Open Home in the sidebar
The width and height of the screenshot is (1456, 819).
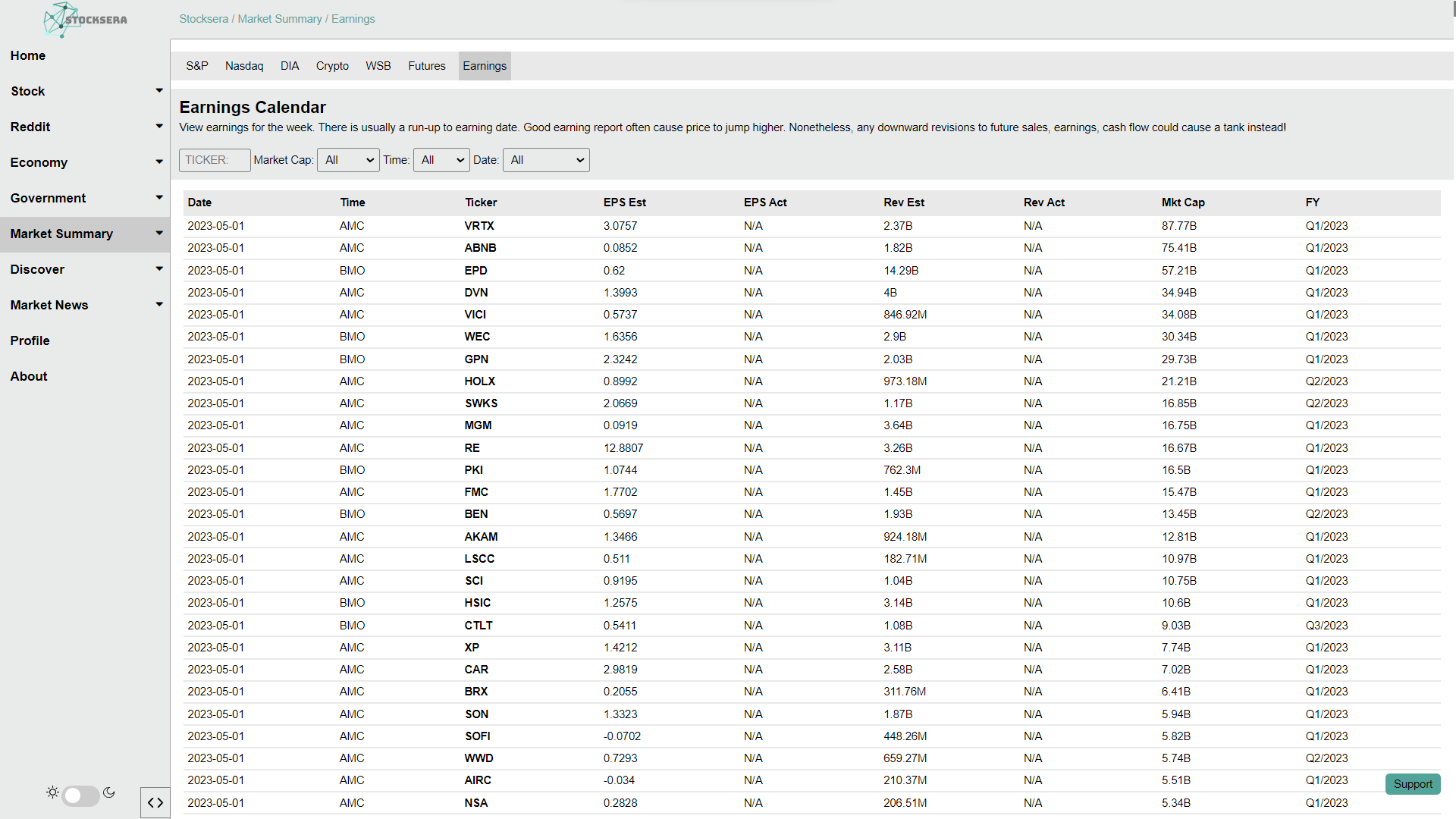[x=28, y=55]
